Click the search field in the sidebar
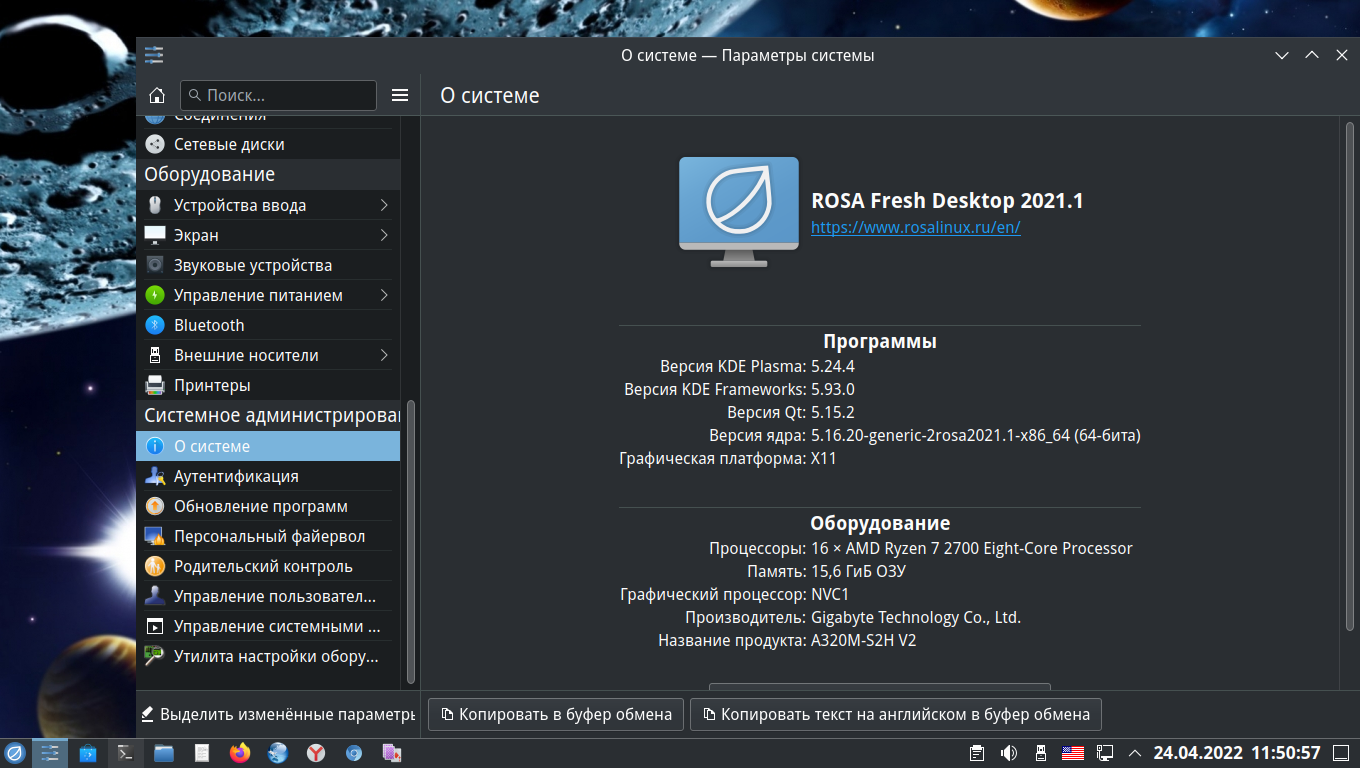 (278, 95)
